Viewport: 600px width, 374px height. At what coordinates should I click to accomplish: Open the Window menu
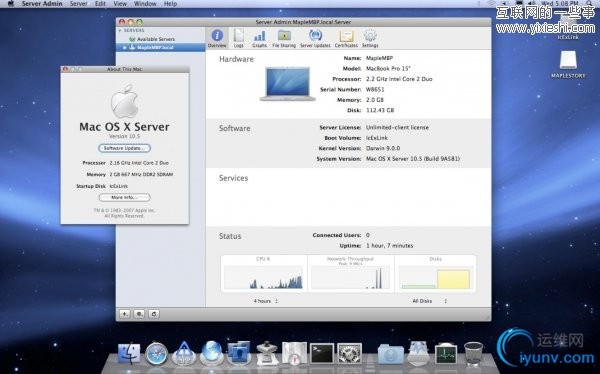[145, 4]
